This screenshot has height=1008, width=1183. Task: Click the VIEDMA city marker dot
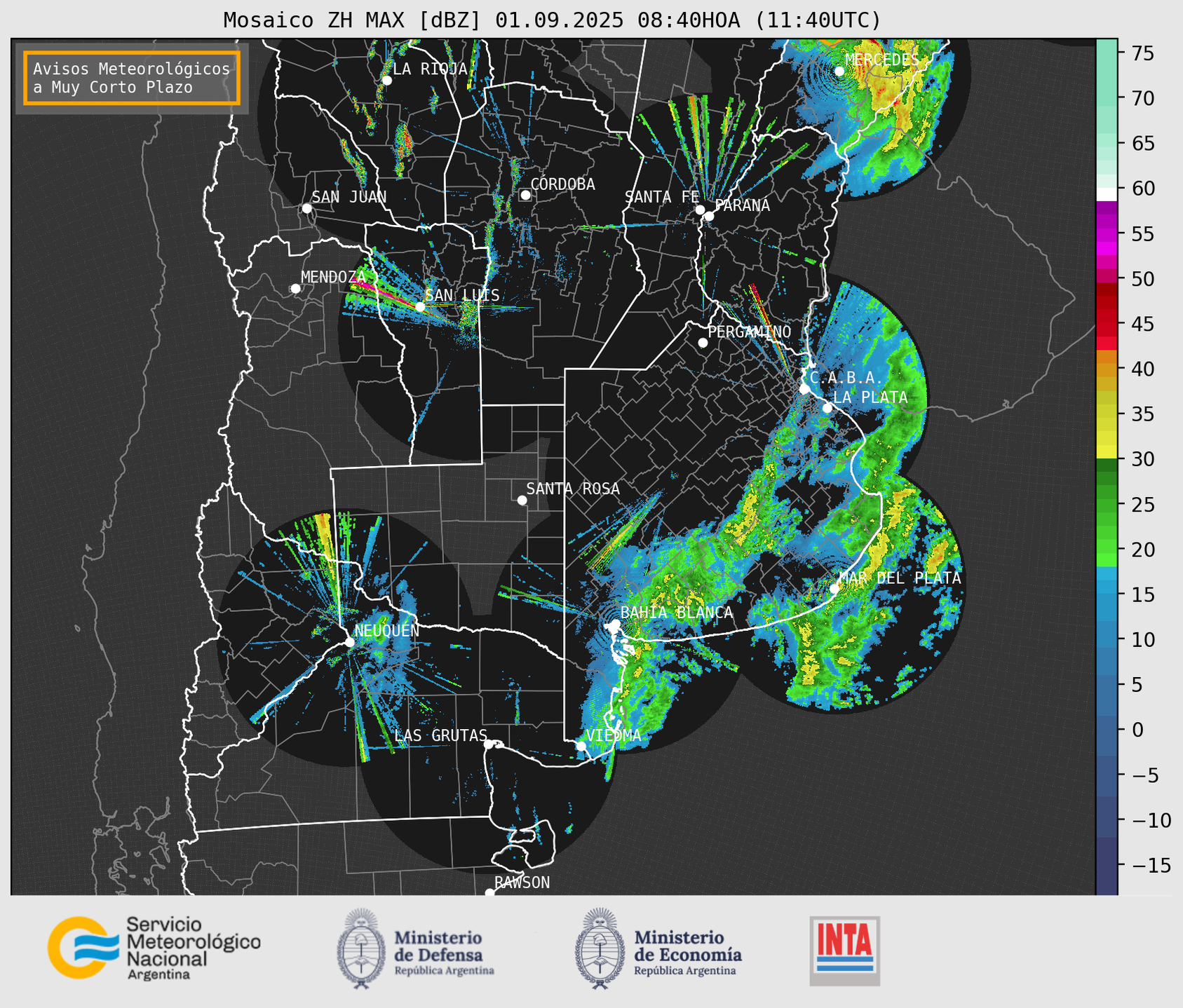pyautogui.click(x=581, y=746)
